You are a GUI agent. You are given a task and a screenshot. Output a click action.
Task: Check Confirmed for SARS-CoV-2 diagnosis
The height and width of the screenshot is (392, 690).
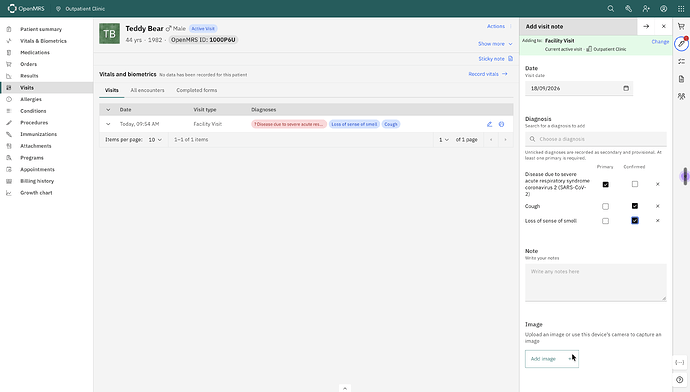pos(635,184)
